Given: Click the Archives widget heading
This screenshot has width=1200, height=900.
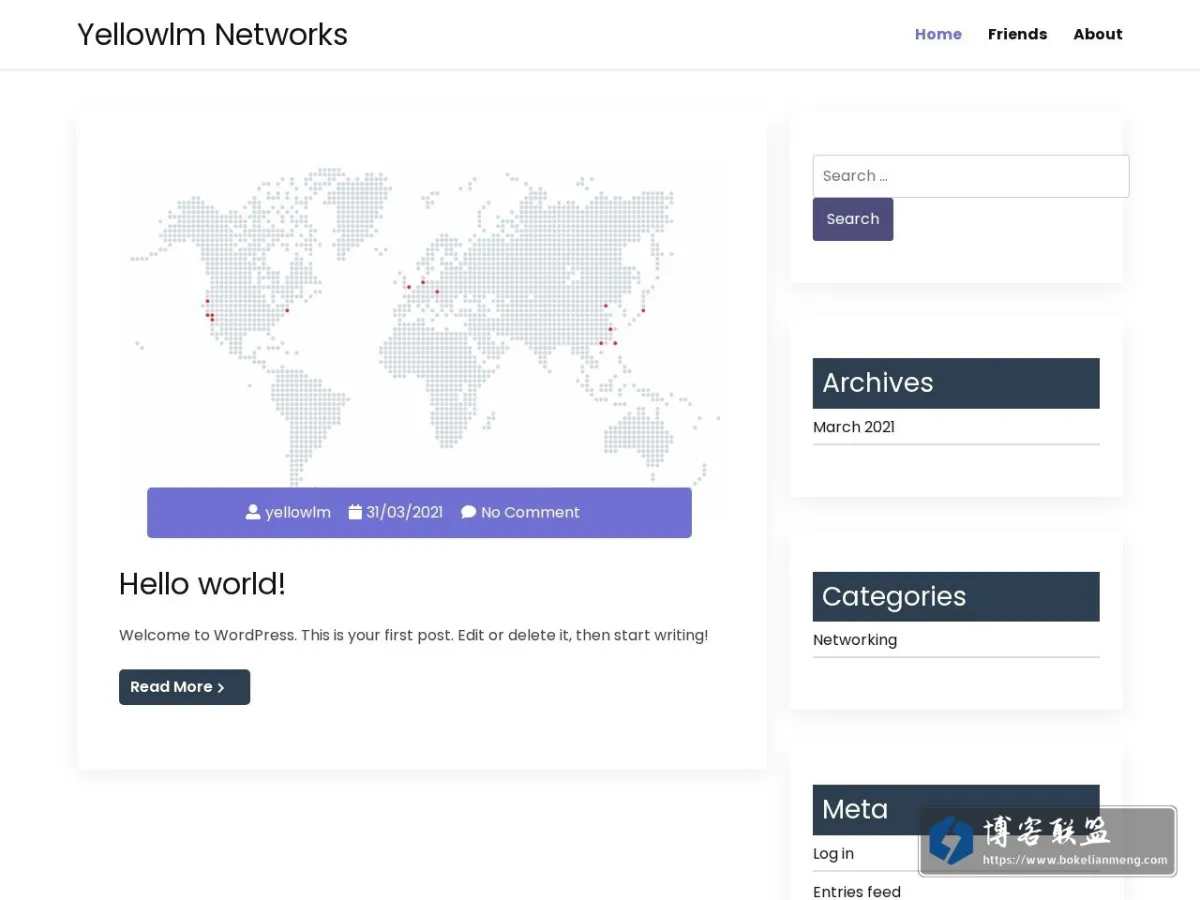Looking at the screenshot, I should tap(956, 383).
